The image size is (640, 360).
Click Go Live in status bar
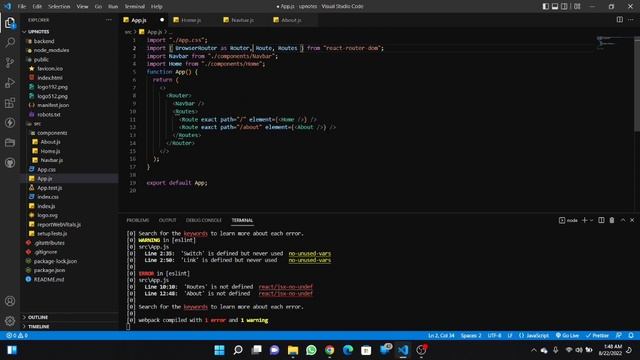click(x=567, y=335)
